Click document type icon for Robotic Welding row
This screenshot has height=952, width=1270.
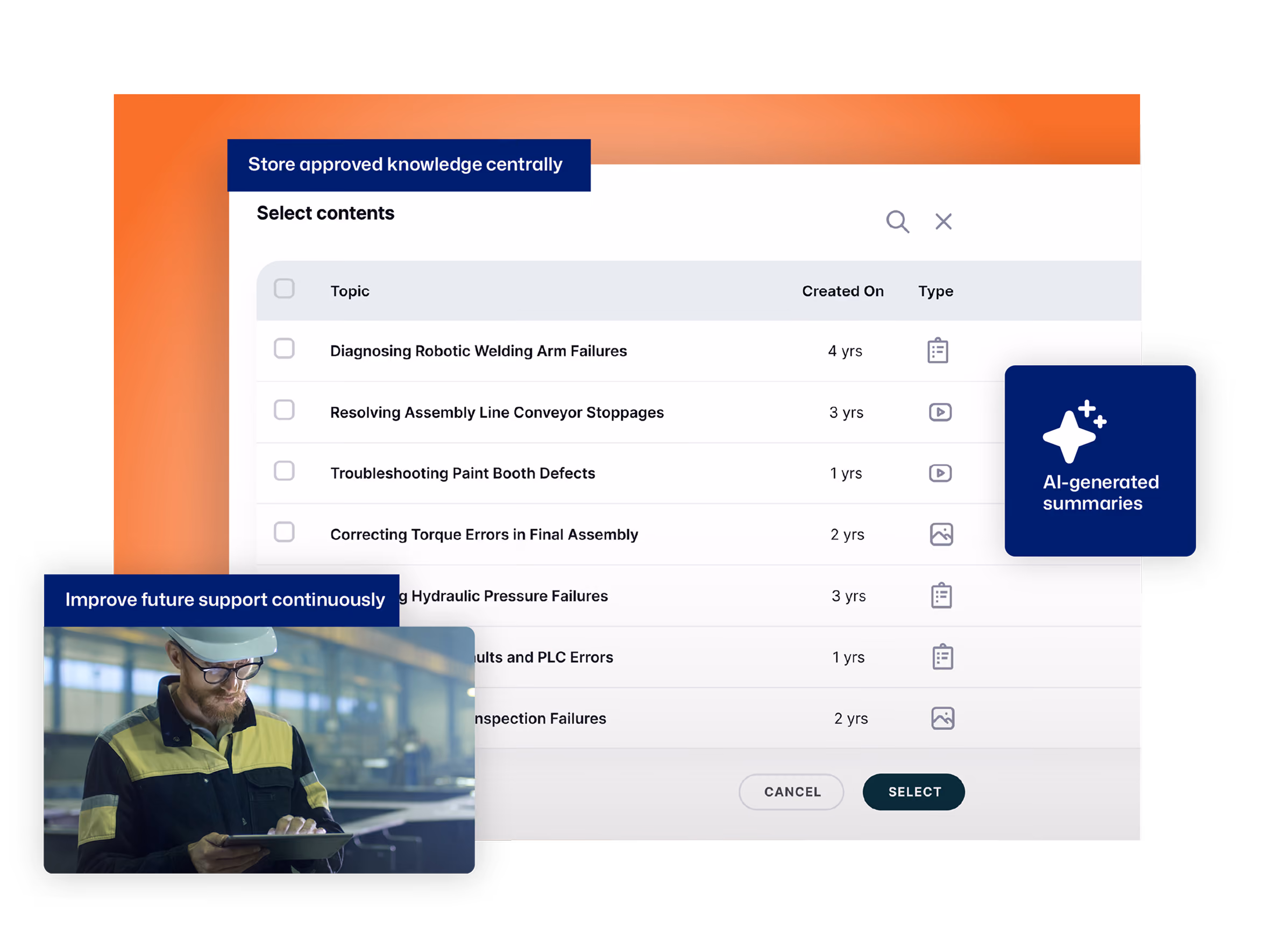tap(938, 350)
